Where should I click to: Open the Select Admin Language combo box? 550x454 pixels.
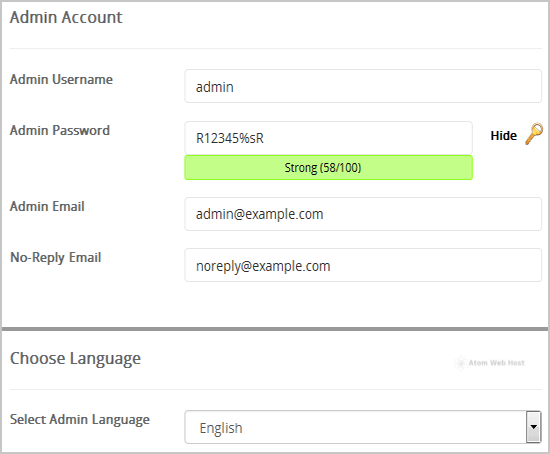(x=363, y=427)
